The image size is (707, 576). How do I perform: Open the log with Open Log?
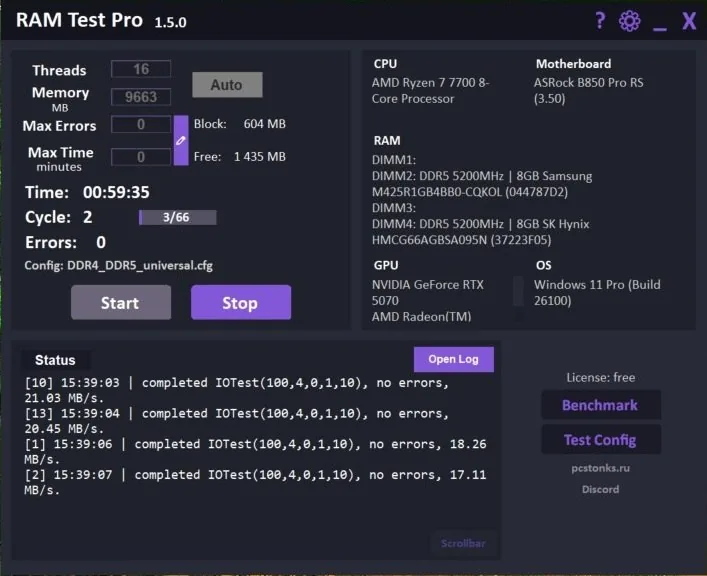(x=454, y=359)
